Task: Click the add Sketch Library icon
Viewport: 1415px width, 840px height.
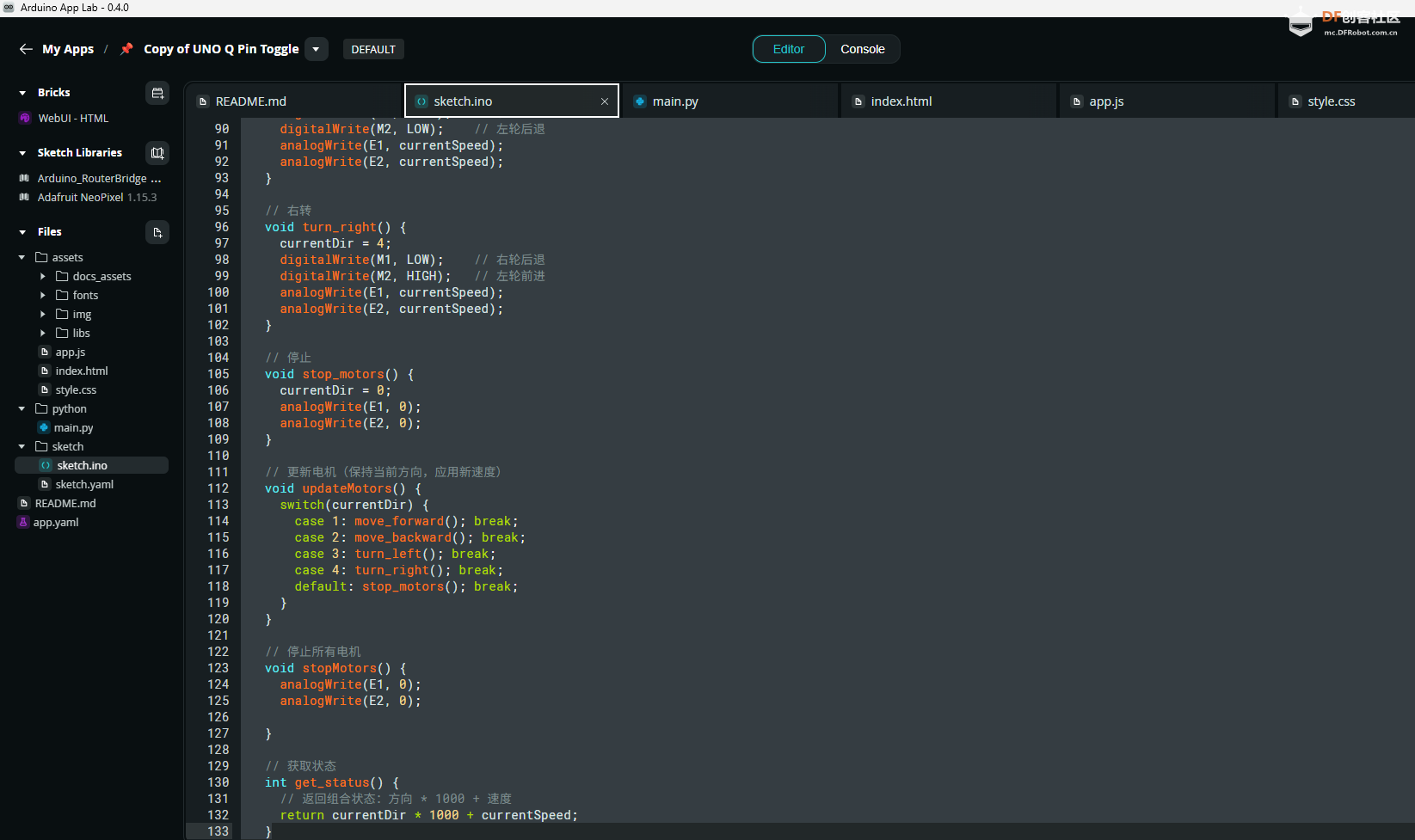Action: click(157, 153)
